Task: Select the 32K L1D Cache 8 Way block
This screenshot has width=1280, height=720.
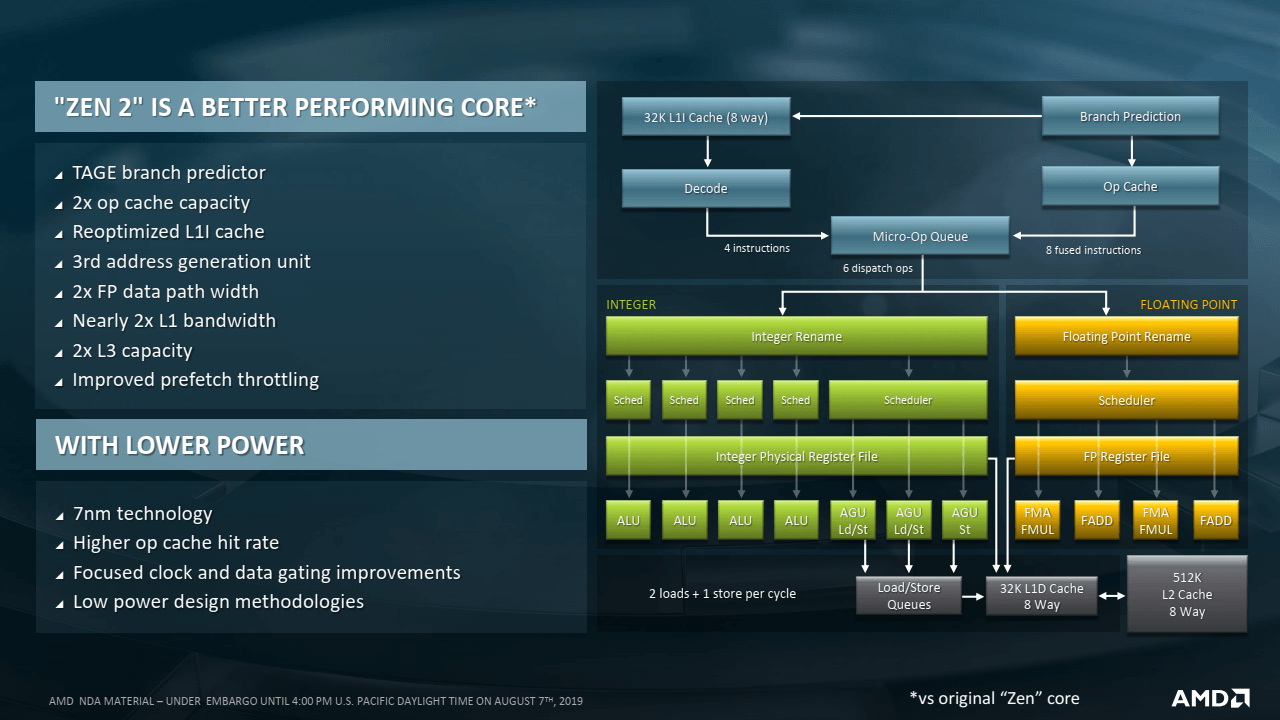Action: (x=1041, y=596)
